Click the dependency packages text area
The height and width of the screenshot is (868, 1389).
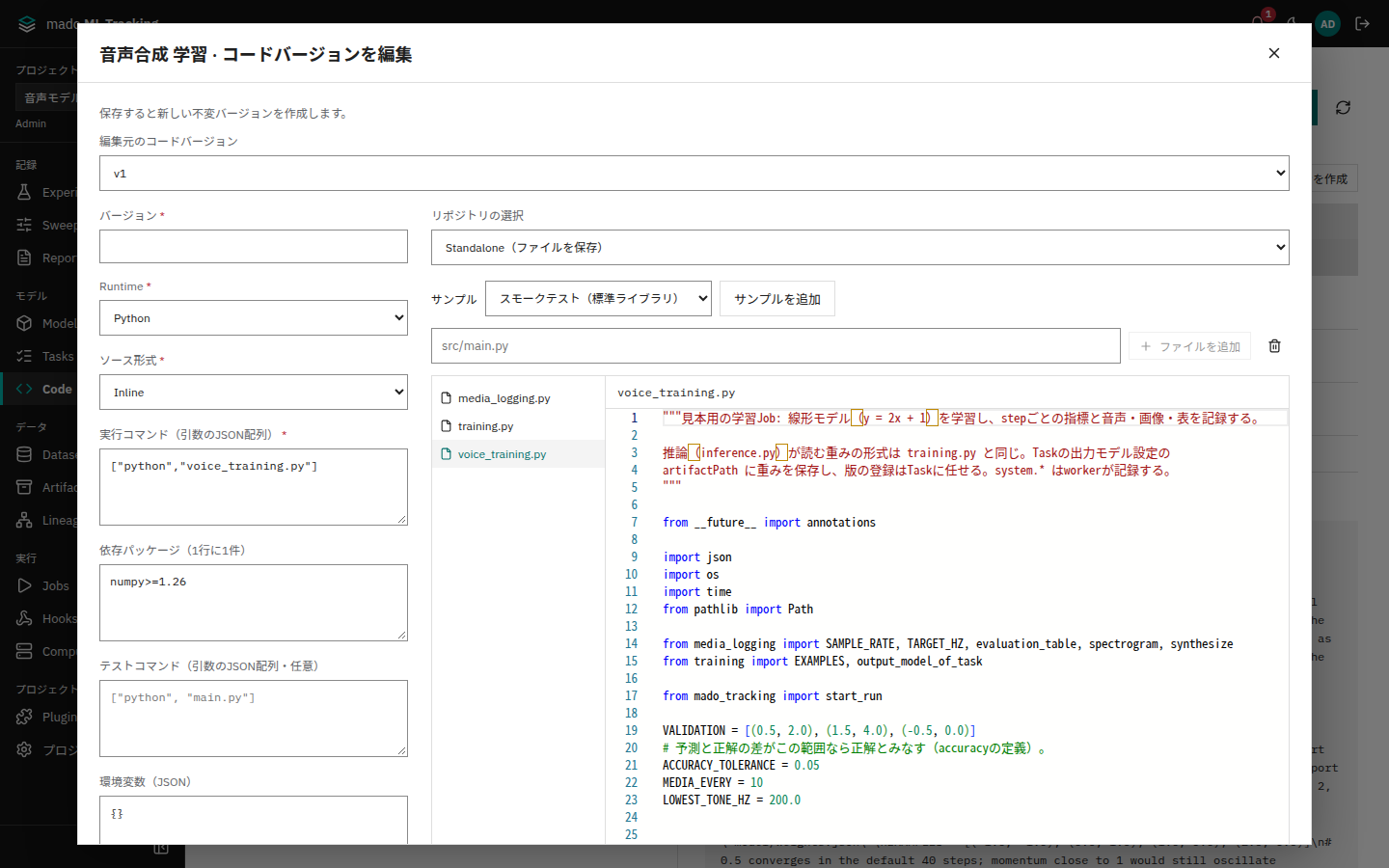coord(254,603)
